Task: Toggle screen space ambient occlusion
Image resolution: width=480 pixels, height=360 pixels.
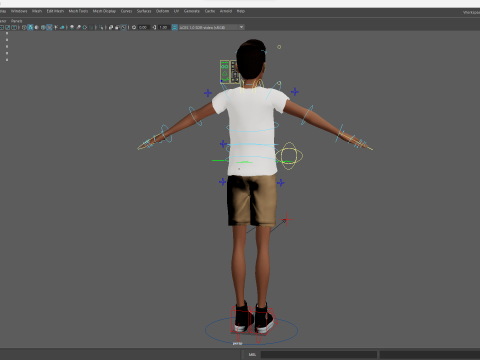Action: click(x=72, y=27)
